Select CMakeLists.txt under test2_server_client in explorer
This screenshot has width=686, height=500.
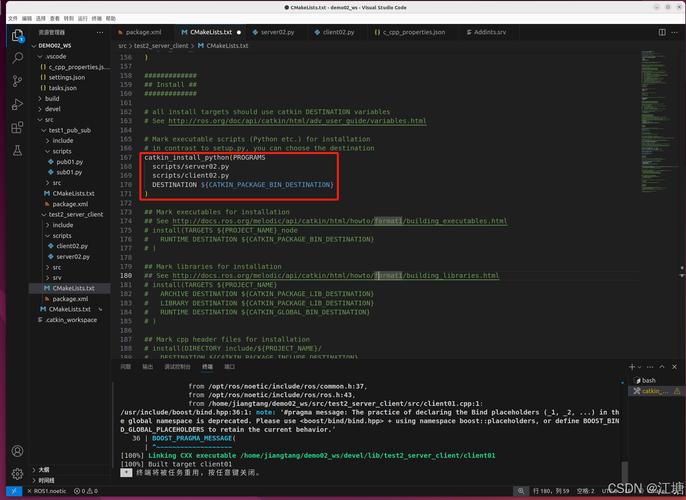[x=74, y=288]
